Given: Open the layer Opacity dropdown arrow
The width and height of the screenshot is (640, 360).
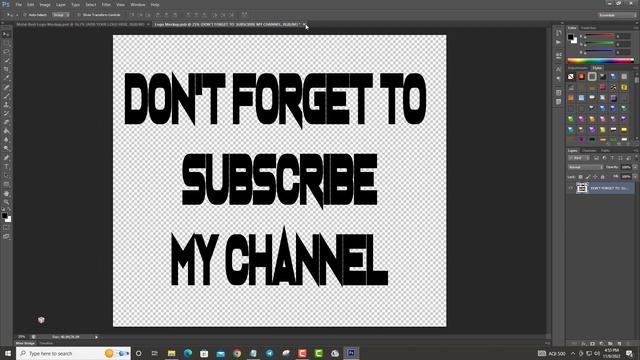Looking at the screenshot, I should point(635,167).
